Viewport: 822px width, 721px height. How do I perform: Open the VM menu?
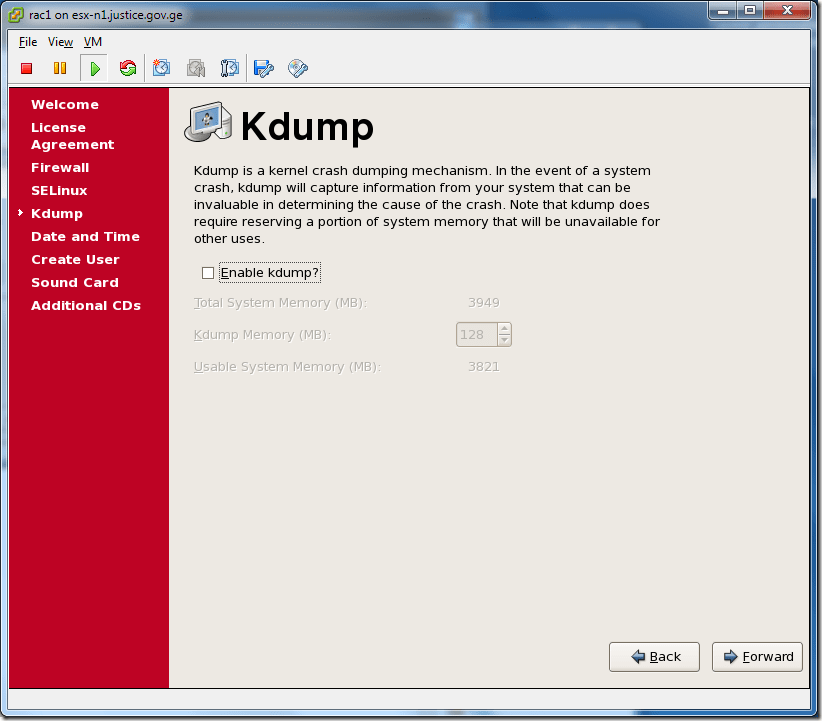pyautogui.click(x=93, y=42)
